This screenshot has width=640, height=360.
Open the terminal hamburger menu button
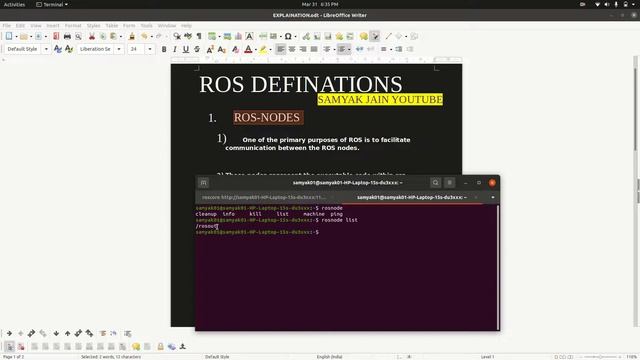coord(449,182)
